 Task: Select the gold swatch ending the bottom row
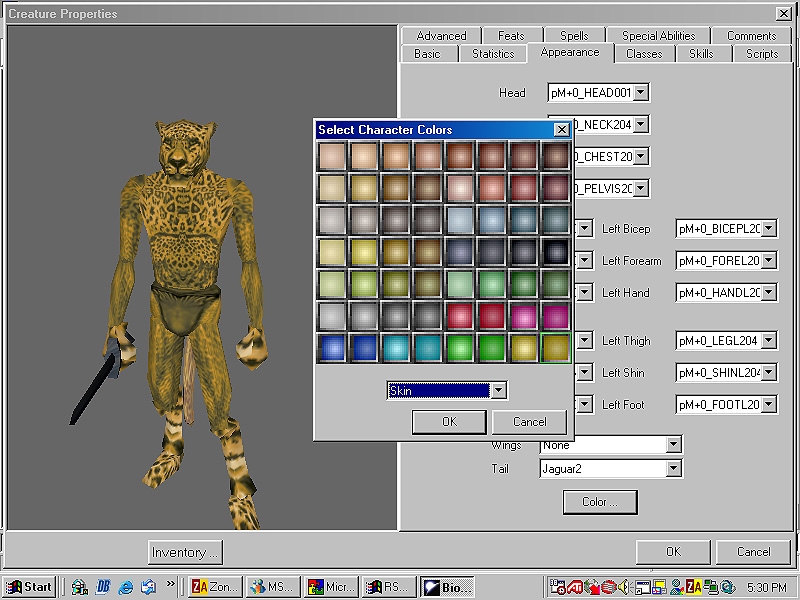point(555,348)
